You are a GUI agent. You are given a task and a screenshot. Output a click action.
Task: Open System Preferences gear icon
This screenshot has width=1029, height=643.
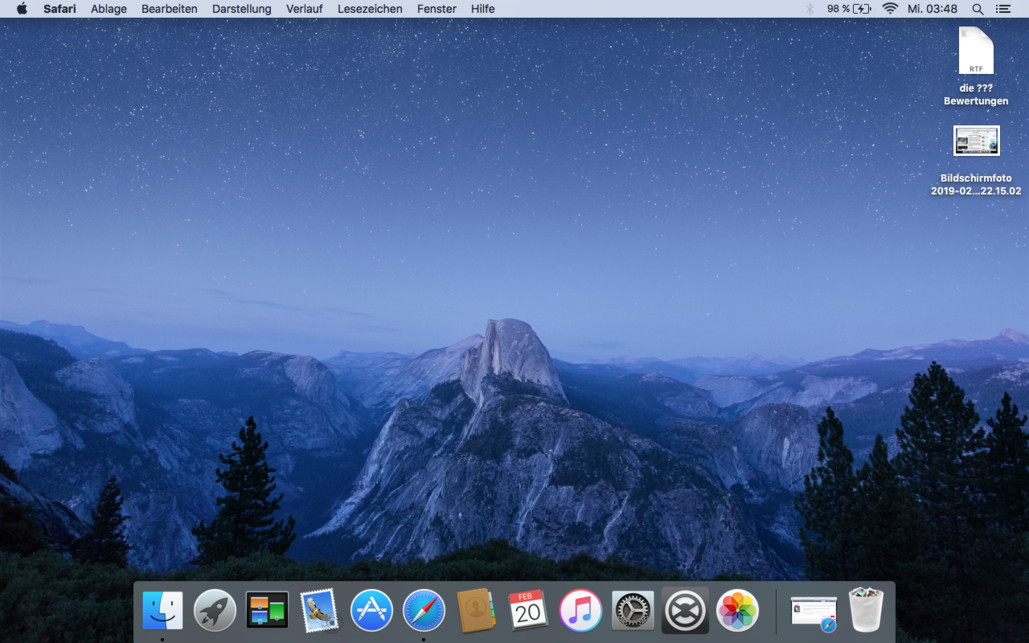(632, 610)
